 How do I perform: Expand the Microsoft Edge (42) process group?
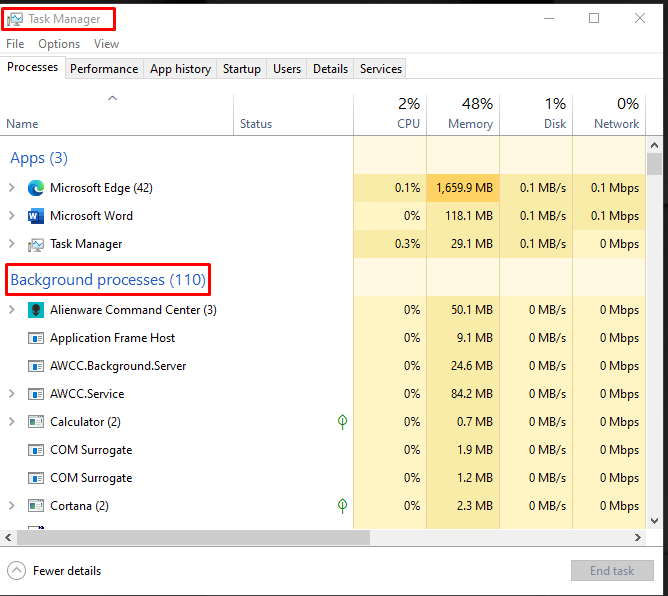coord(12,187)
